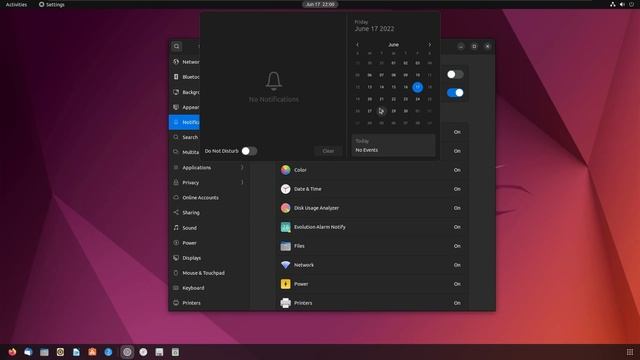Go to the next month in calendar
The image size is (640, 360).
(429, 44)
